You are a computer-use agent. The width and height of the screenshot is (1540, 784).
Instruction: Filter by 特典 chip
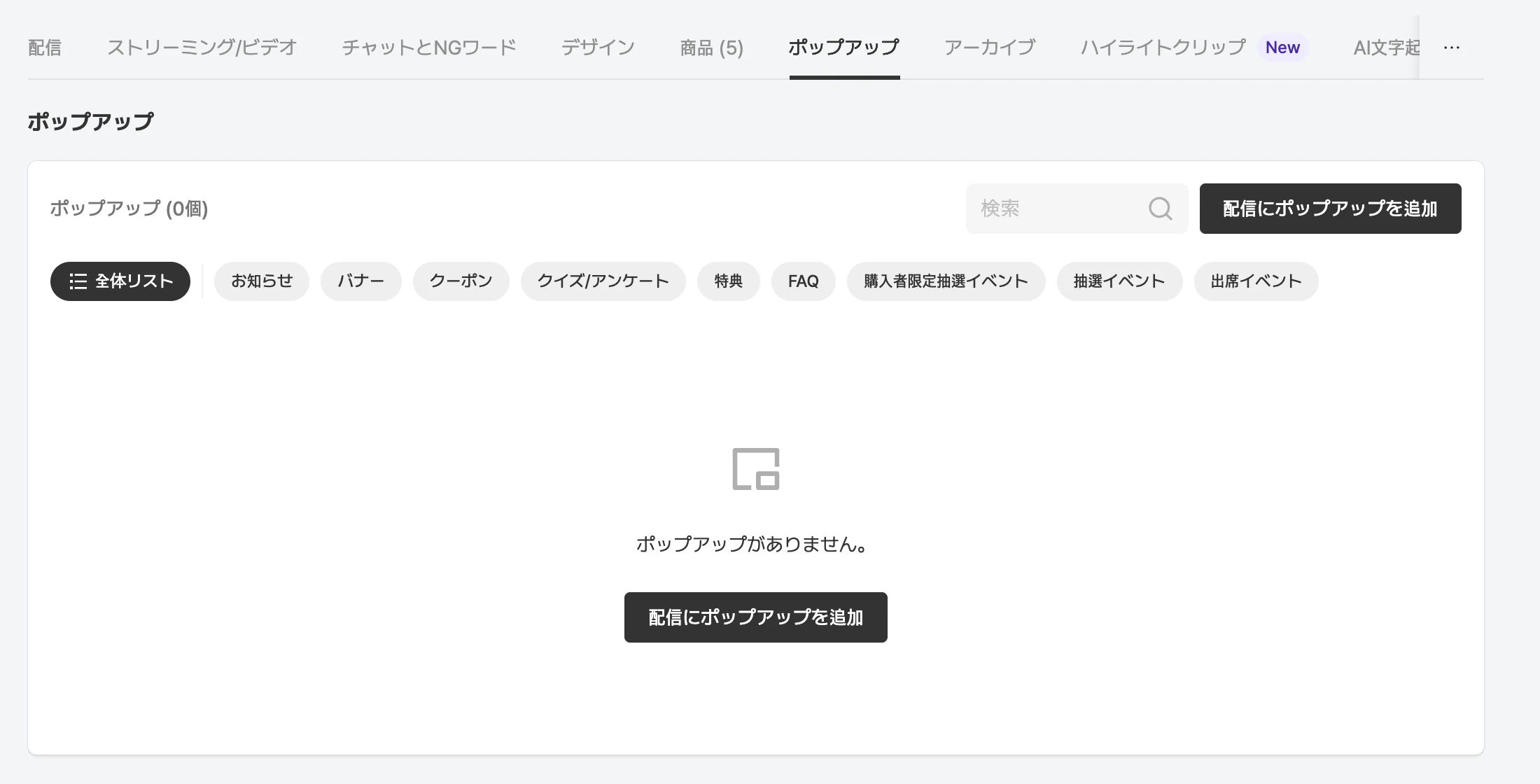729,281
